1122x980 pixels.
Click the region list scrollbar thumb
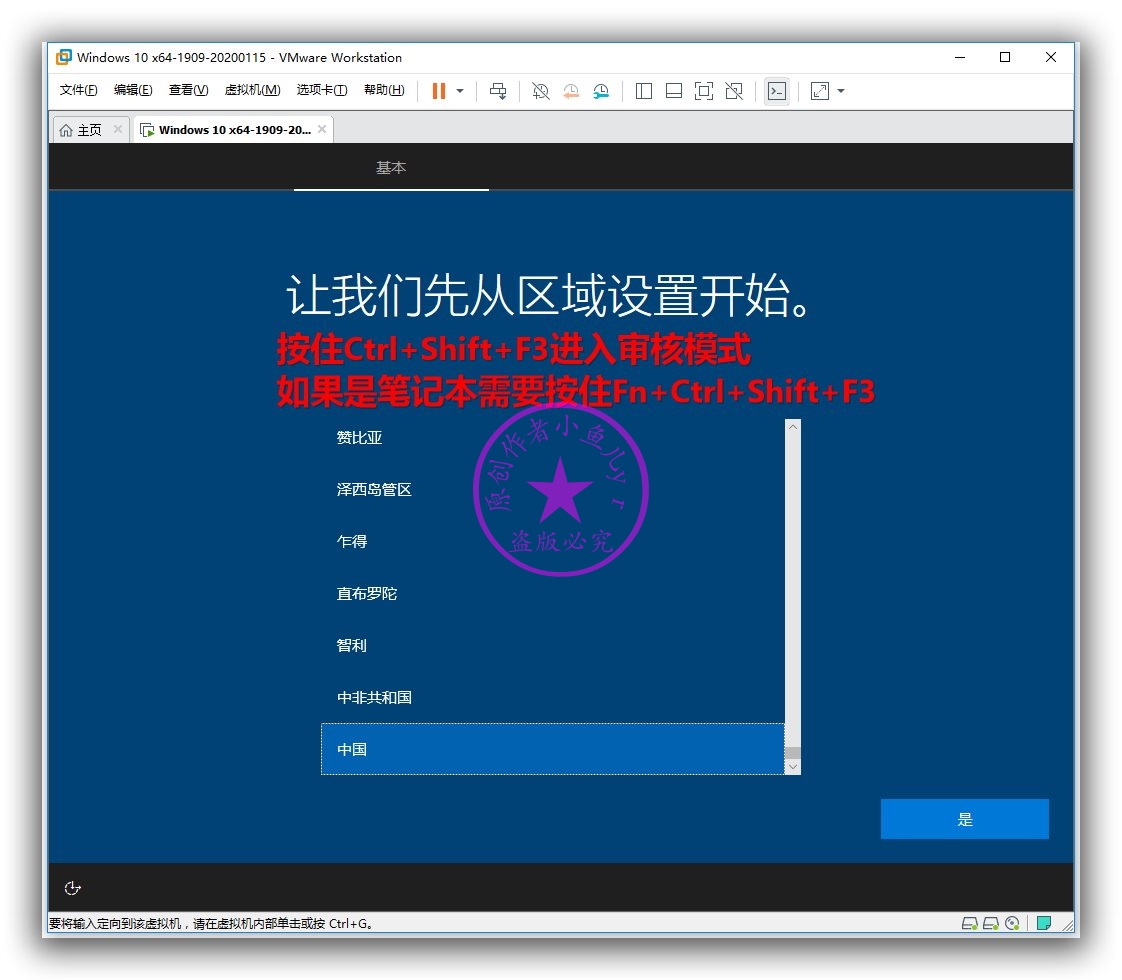(x=793, y=753)
